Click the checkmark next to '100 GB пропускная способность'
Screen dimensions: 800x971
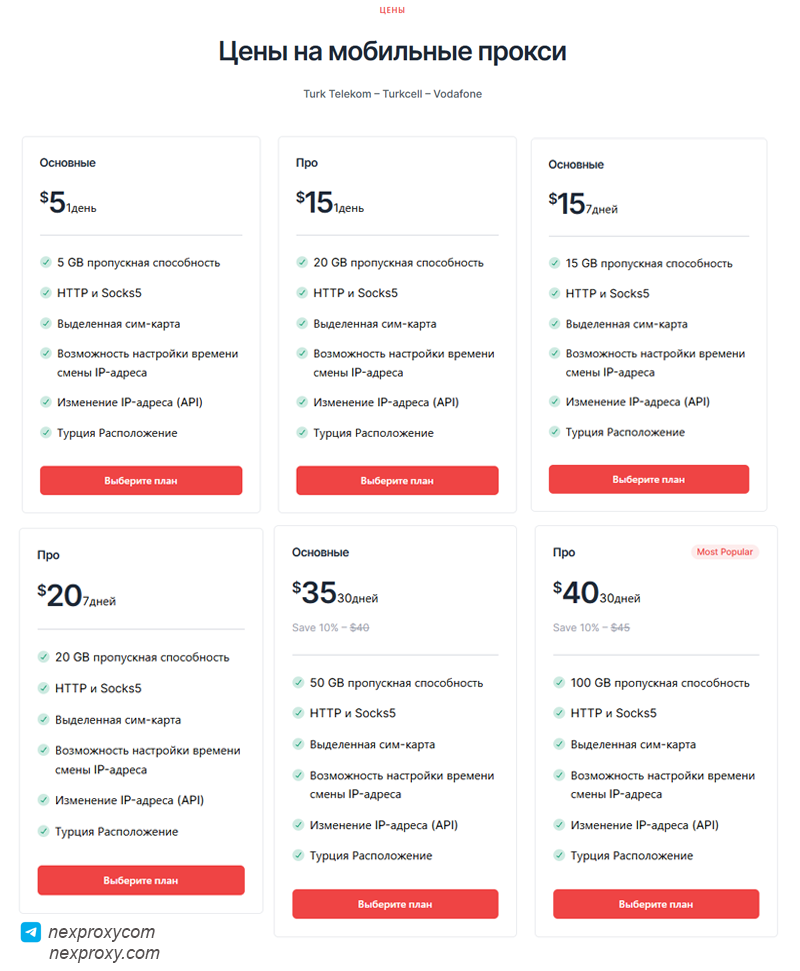(557, 683)
